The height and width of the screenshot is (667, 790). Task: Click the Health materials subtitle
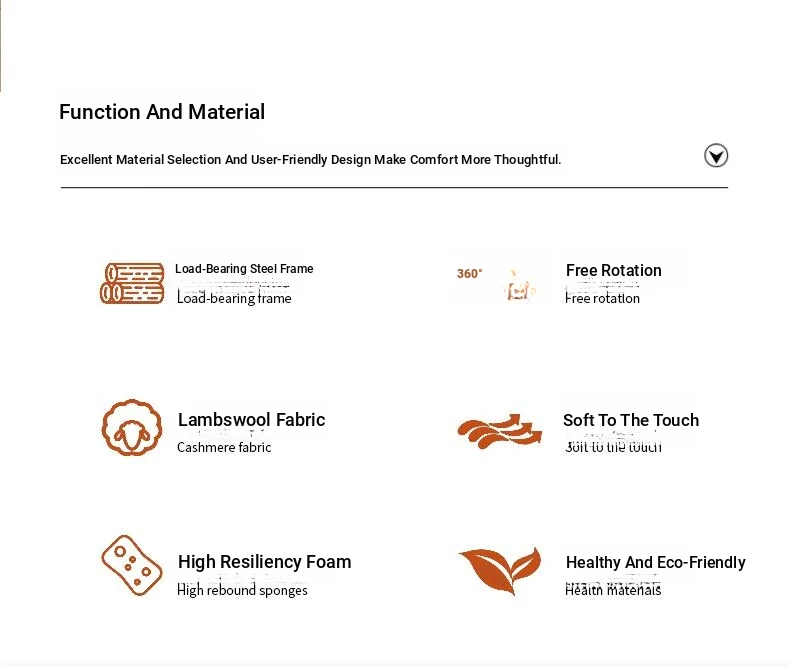612,590
